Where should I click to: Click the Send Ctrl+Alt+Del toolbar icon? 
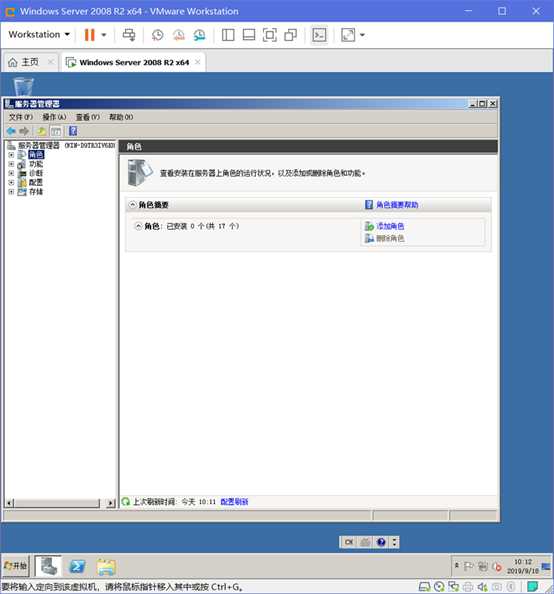pos(129,35)
